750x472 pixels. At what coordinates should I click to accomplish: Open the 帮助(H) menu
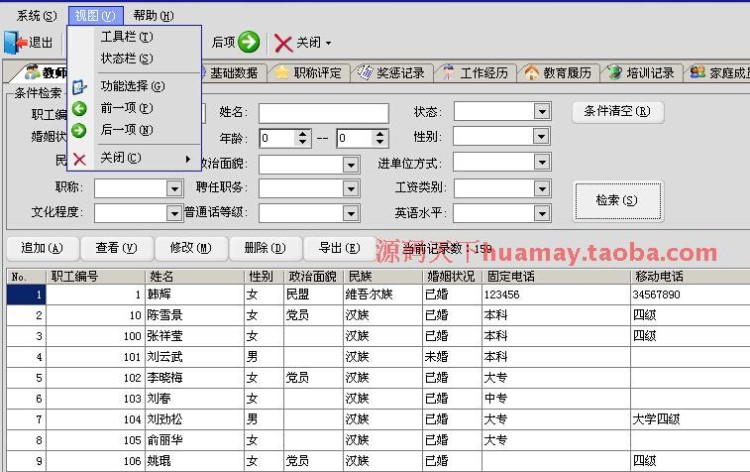coord(153,16)
